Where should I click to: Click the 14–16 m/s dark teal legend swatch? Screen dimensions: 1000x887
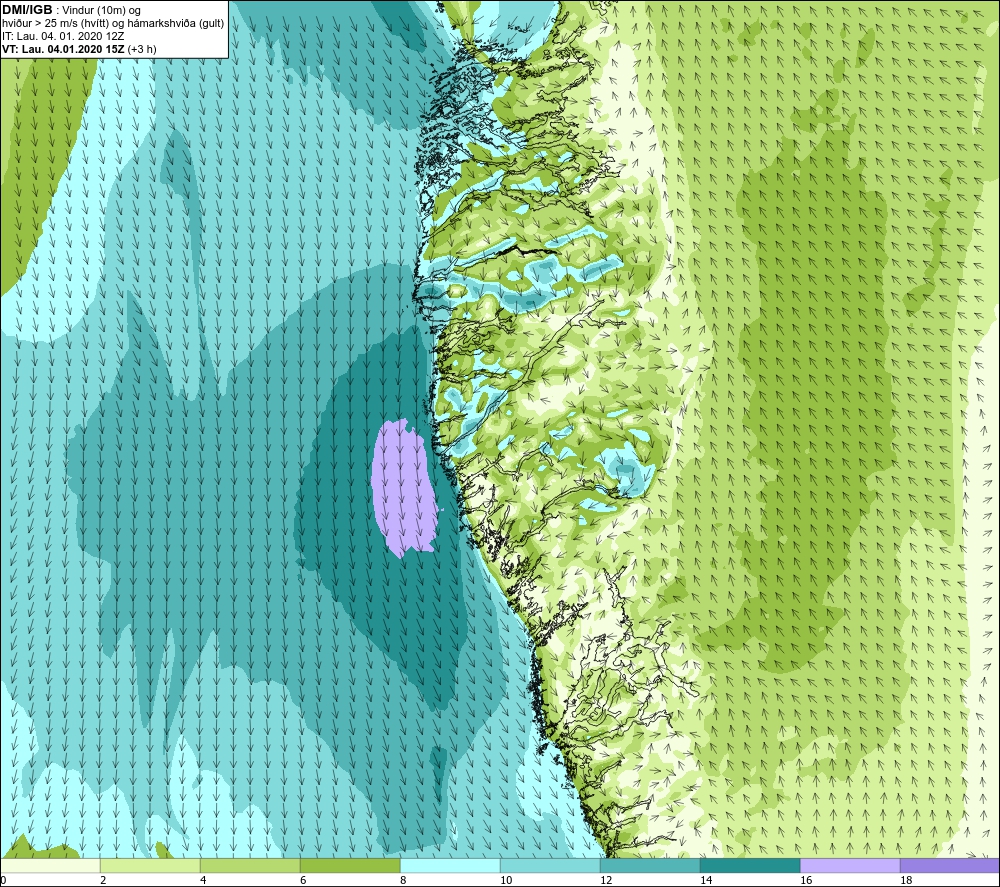750,865
